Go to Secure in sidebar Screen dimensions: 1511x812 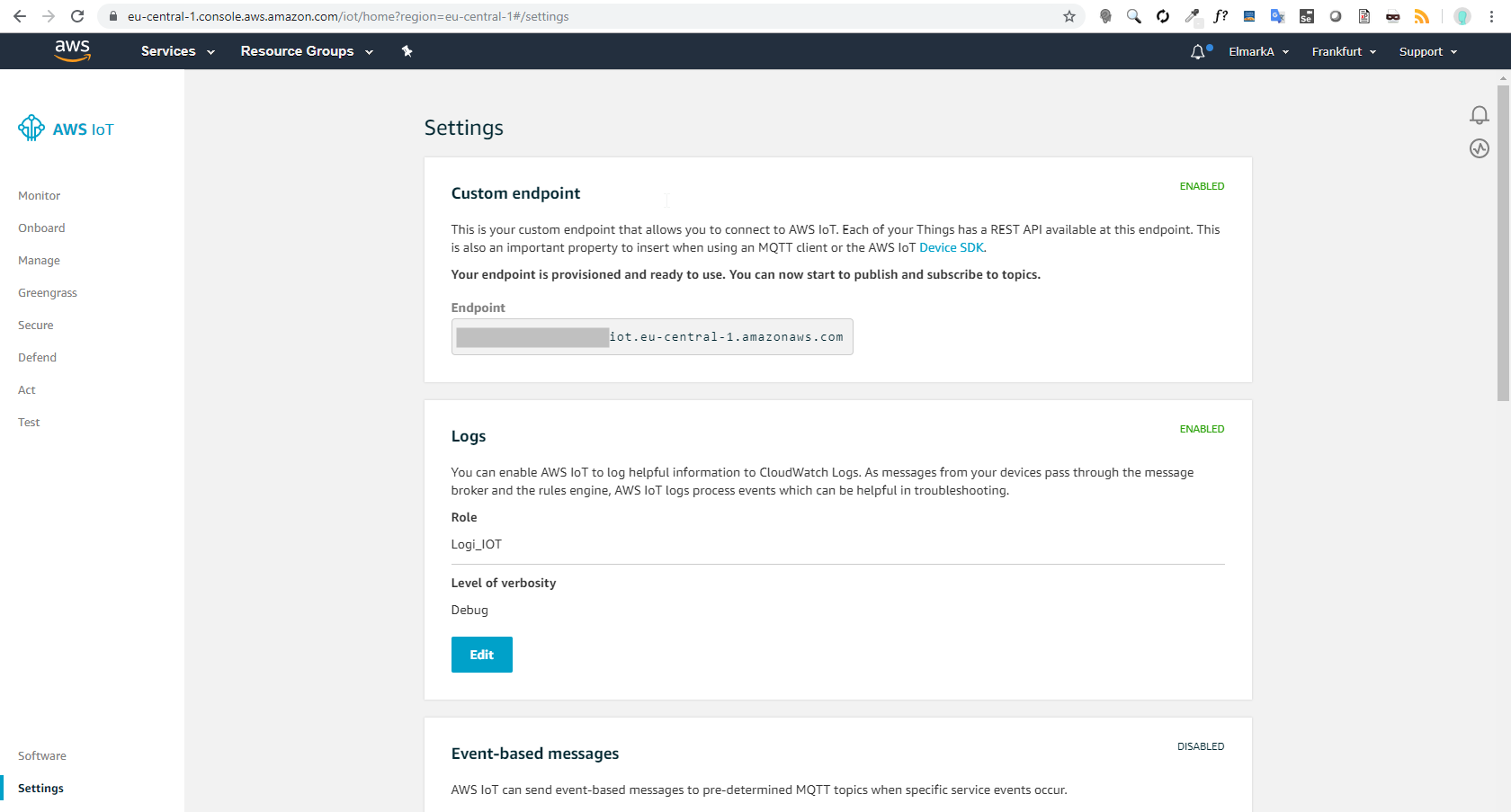coord(36,326)
